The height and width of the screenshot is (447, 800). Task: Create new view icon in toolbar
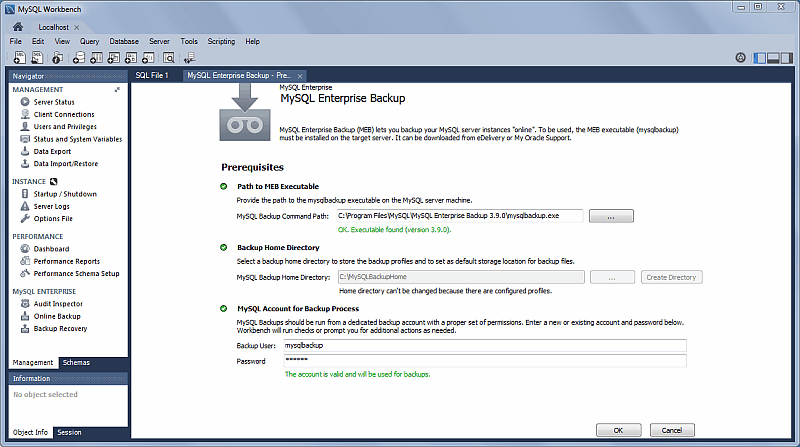113,58
